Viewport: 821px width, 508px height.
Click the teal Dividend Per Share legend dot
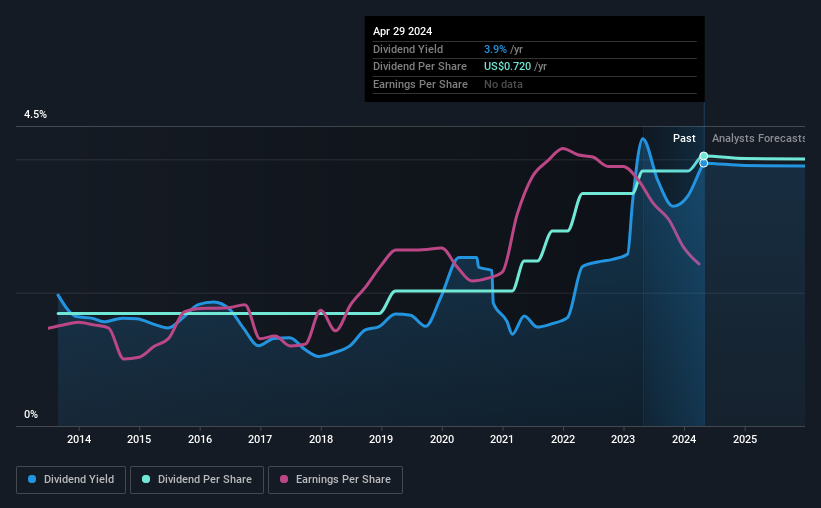click(x=146, y=479)
